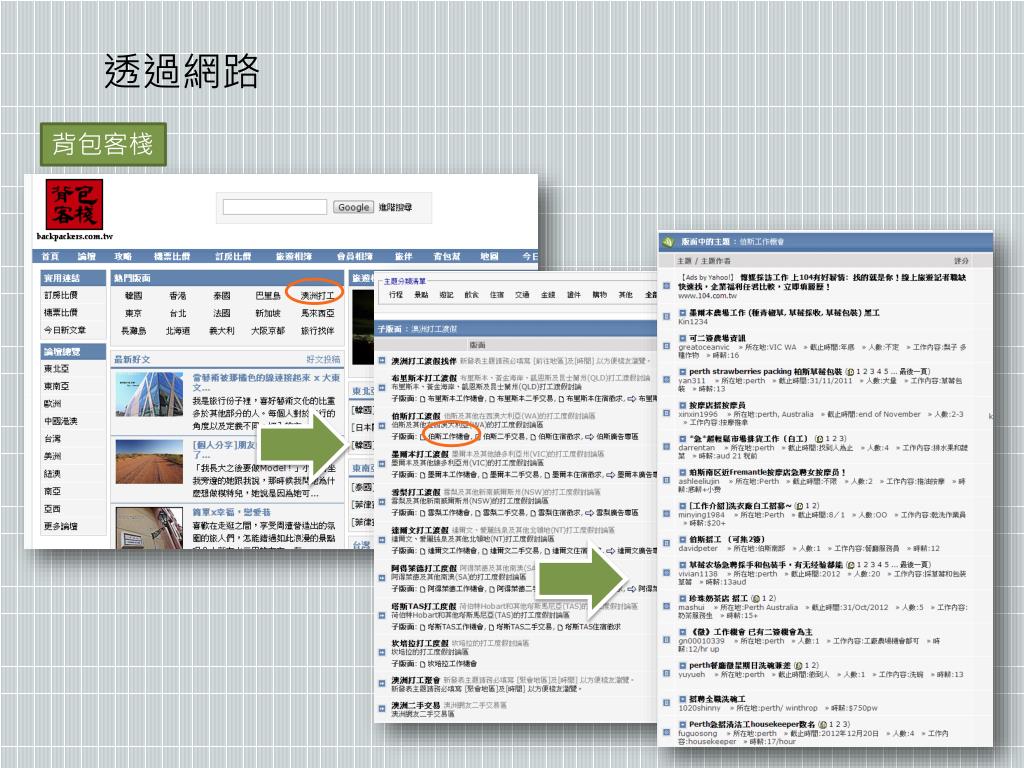The width and height of the screenshot is (1024, 768).
Task: Open 訂房比價 in the blue navigation bar
Action: coord(233,256)
